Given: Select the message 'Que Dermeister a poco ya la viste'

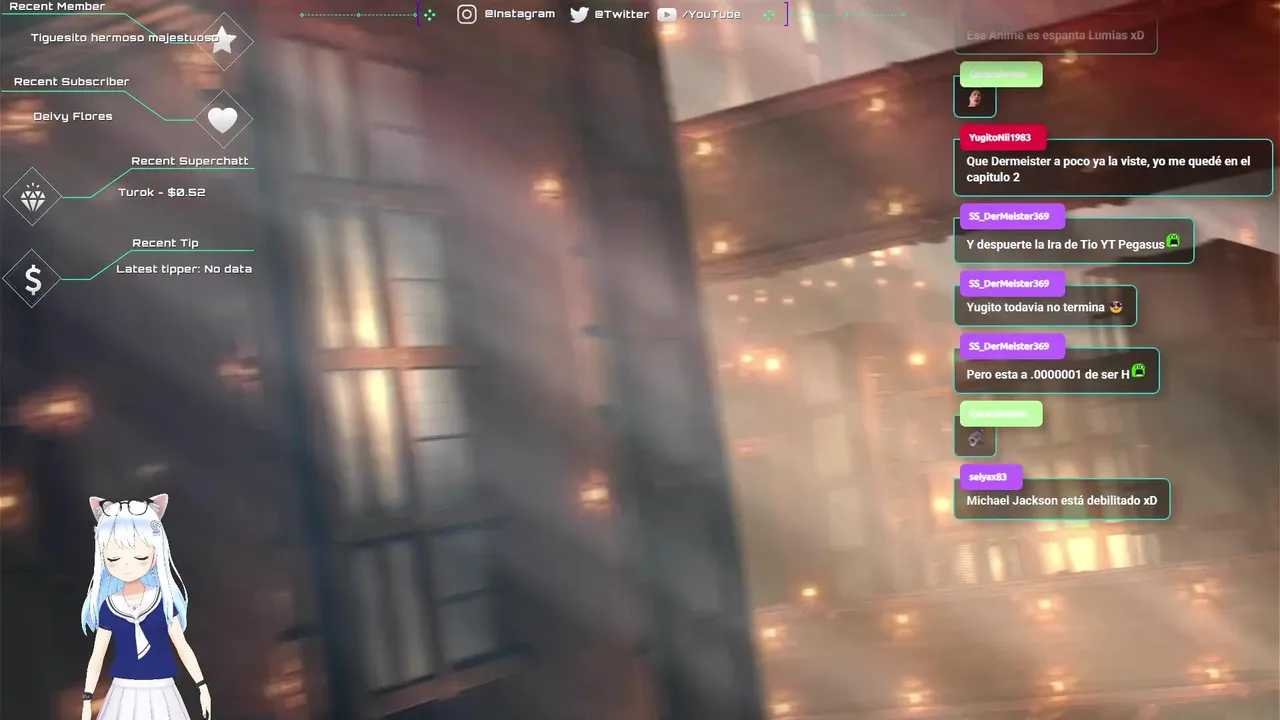Looking at the screenshot, I should pos(1113,168).
